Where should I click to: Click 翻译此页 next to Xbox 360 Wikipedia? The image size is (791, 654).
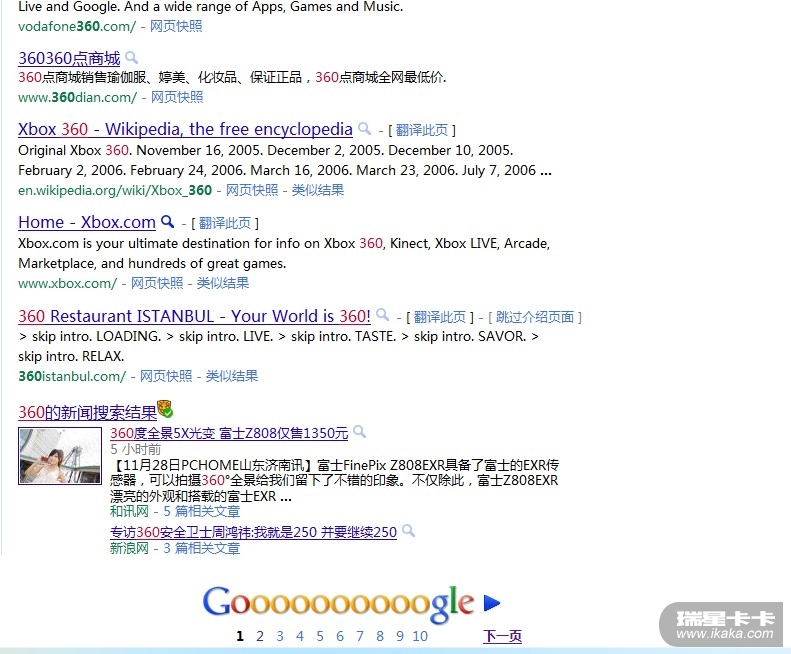421,130
